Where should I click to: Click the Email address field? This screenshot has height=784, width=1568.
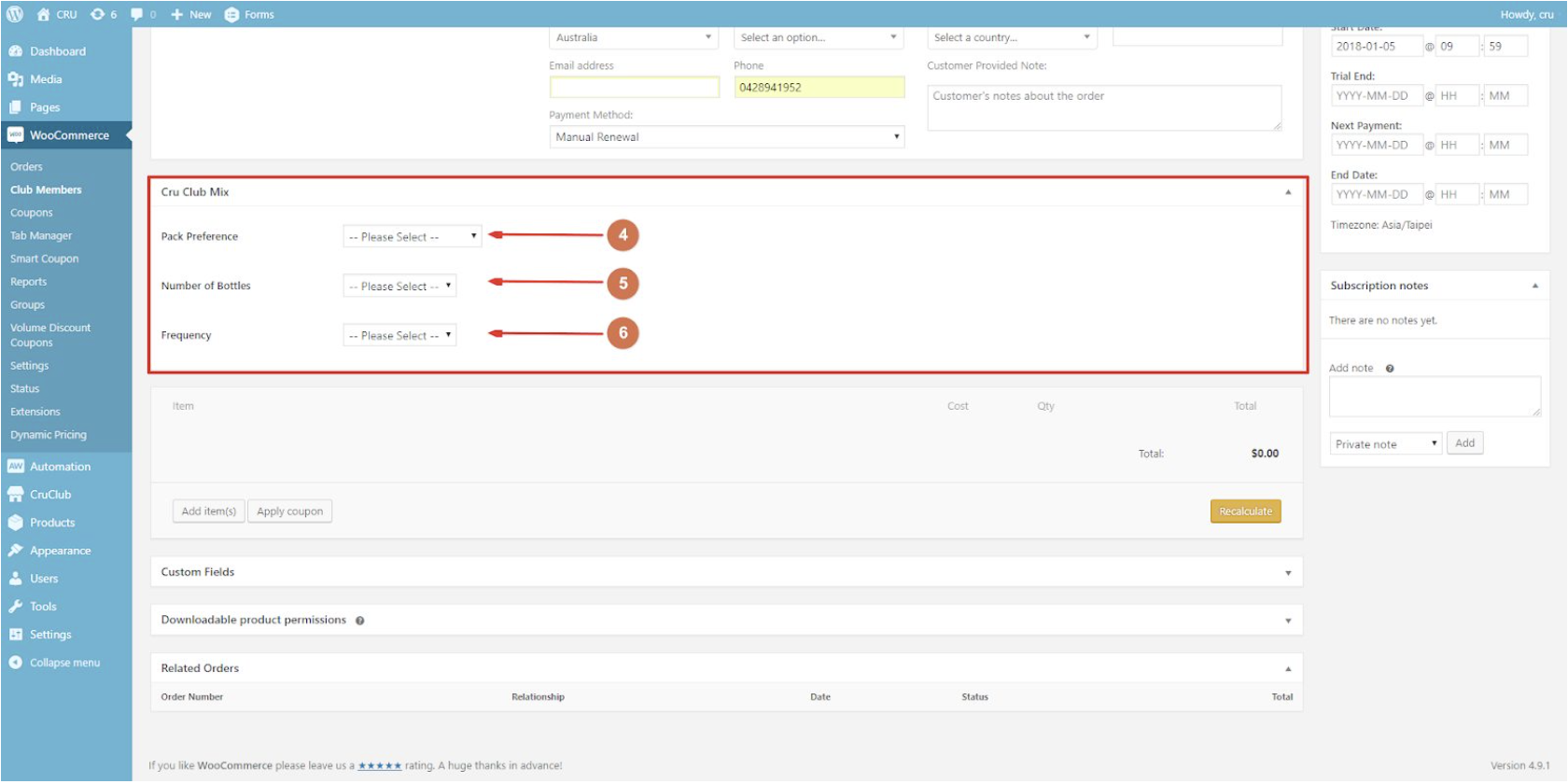pos(635,87)
